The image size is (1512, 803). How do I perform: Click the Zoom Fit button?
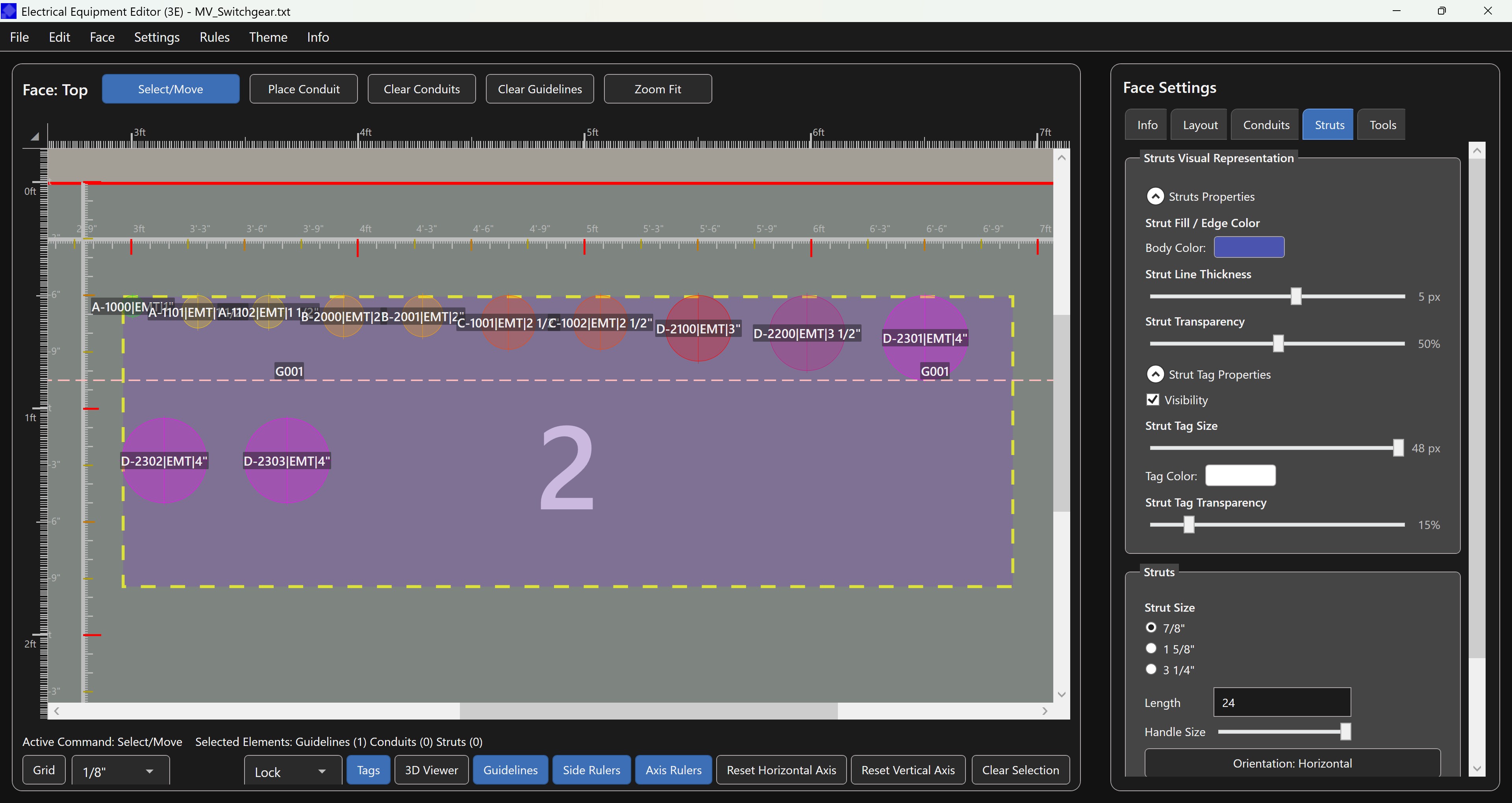coord(658,89)
